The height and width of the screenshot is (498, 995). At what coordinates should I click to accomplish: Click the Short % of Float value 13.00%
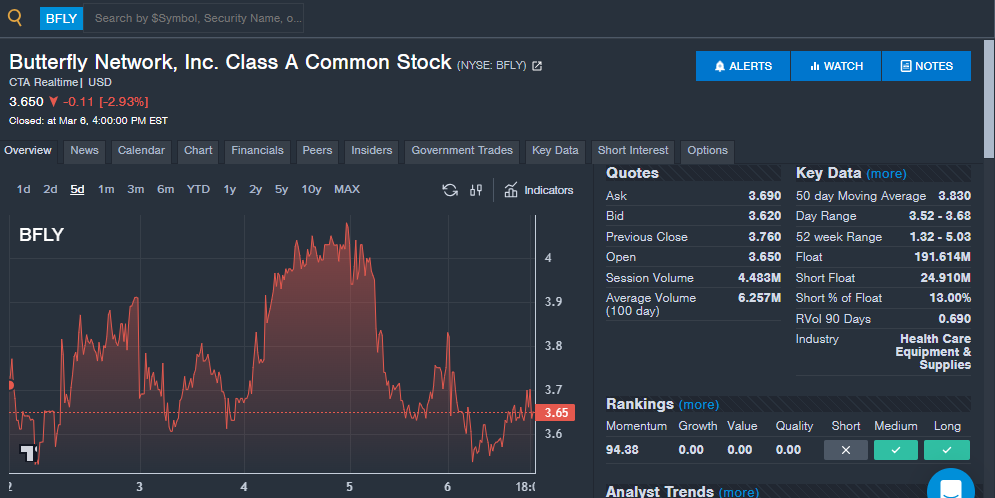[x=950, y=298]
